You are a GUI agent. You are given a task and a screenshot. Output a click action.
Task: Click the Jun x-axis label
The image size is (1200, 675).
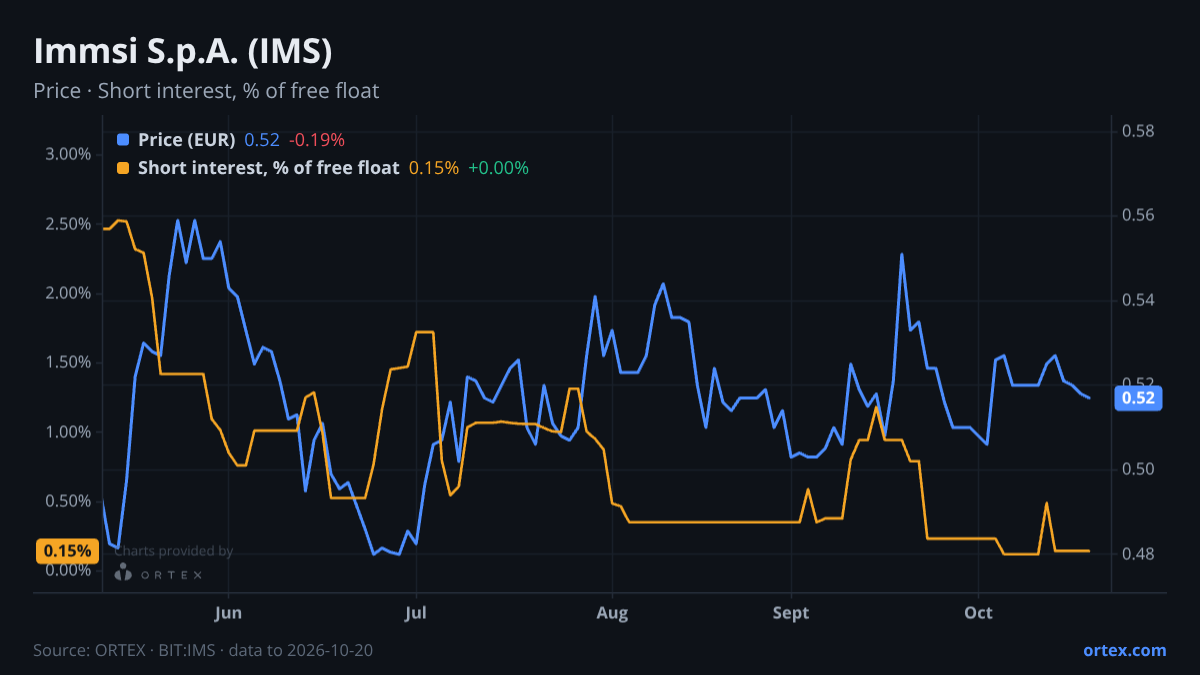[x=229, y=613]
